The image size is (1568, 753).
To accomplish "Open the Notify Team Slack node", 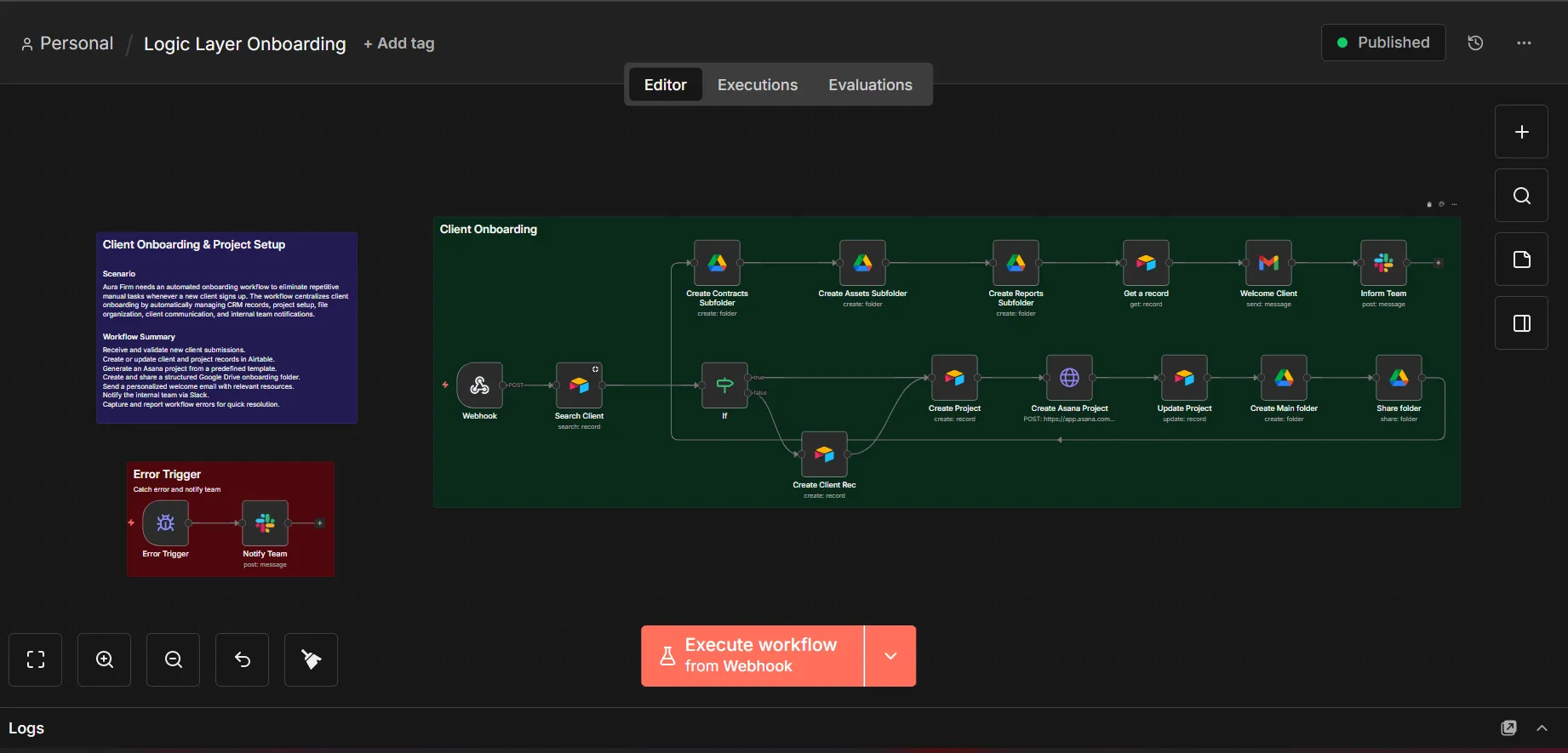I will click(265, 523).
